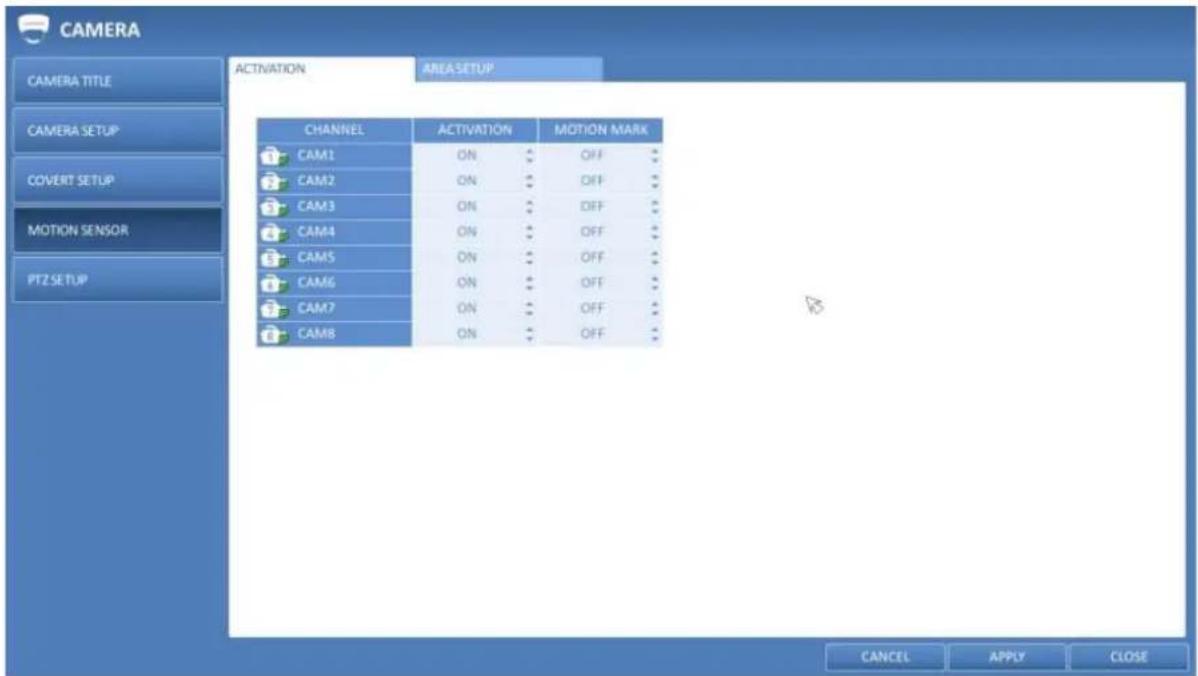The image size is (1198, 676).
Task: Toggle CAM2 activation ON value
Action: pyautogui.click(x=467, y=181)
